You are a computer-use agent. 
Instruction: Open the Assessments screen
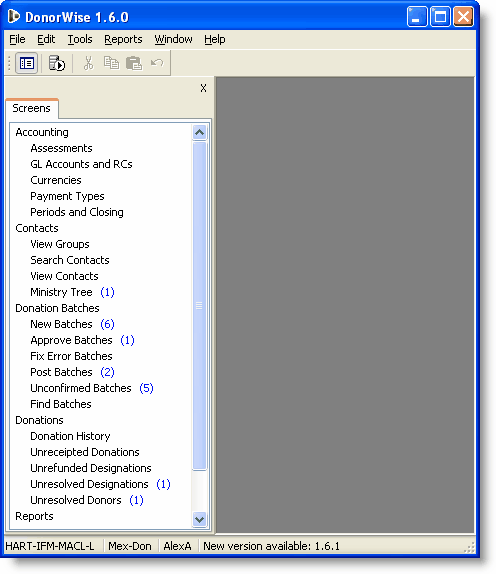coord(61,148)
